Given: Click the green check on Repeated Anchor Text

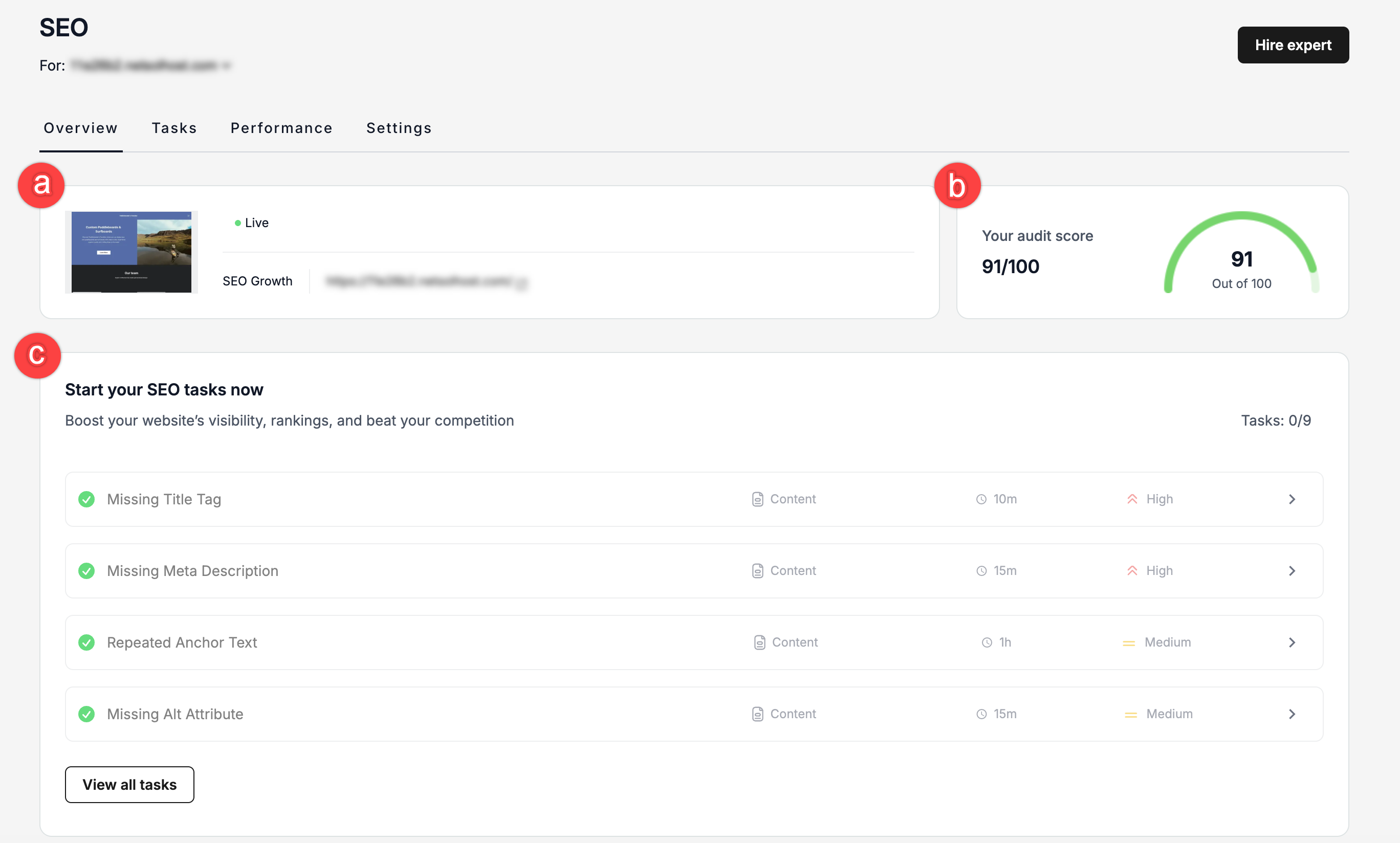Looking at the screenshot, I should pos(86,642).
